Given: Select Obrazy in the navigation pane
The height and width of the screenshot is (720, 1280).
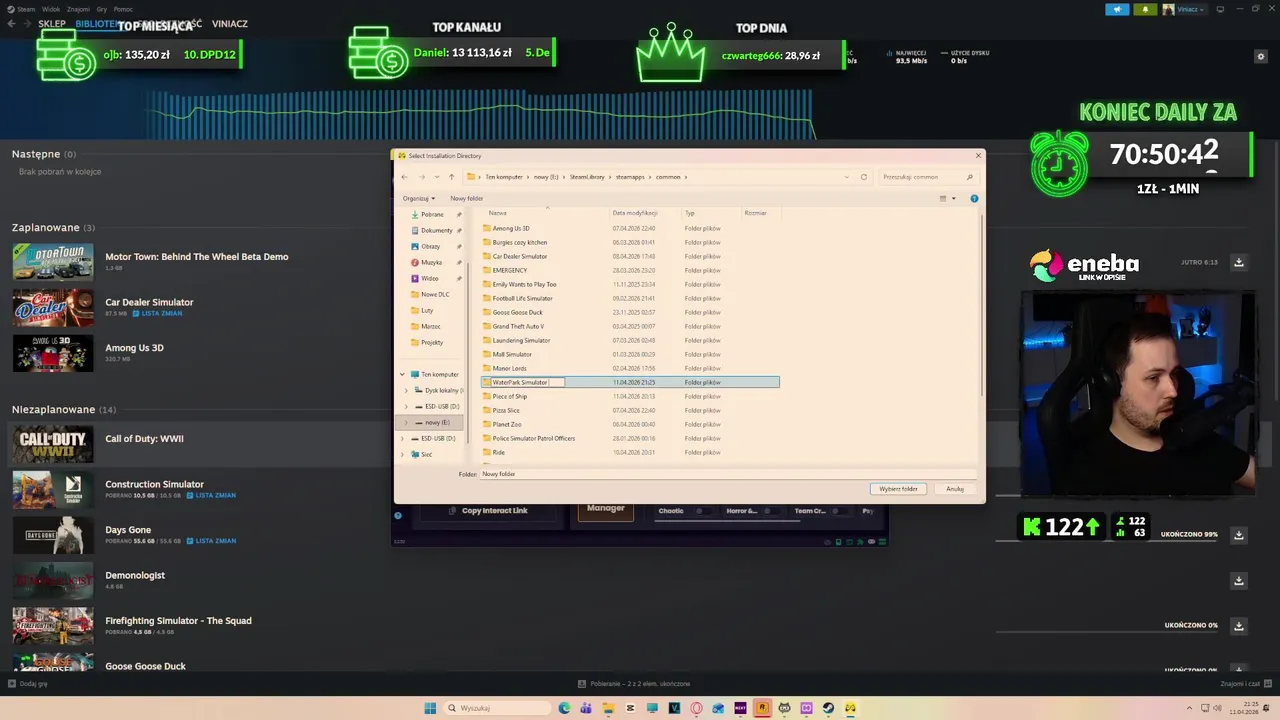Looking at the screenshot, I should tap(430, 246).
